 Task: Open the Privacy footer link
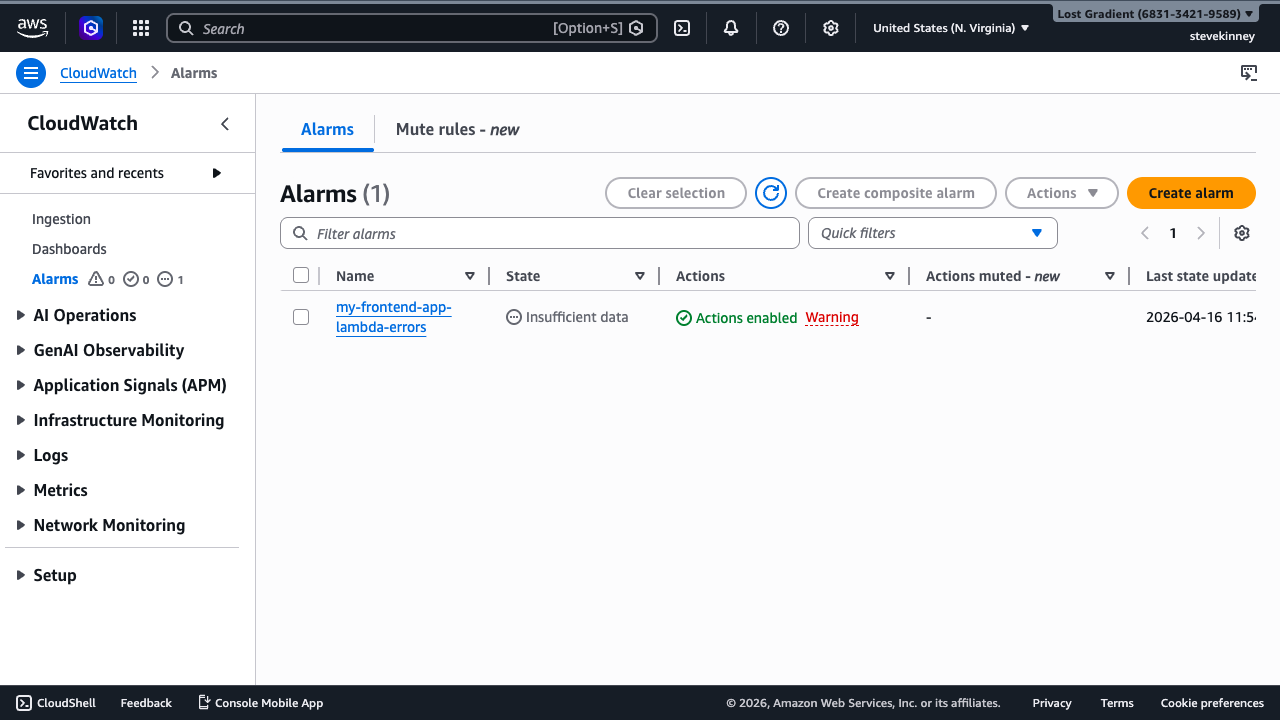click(1052, 703)
